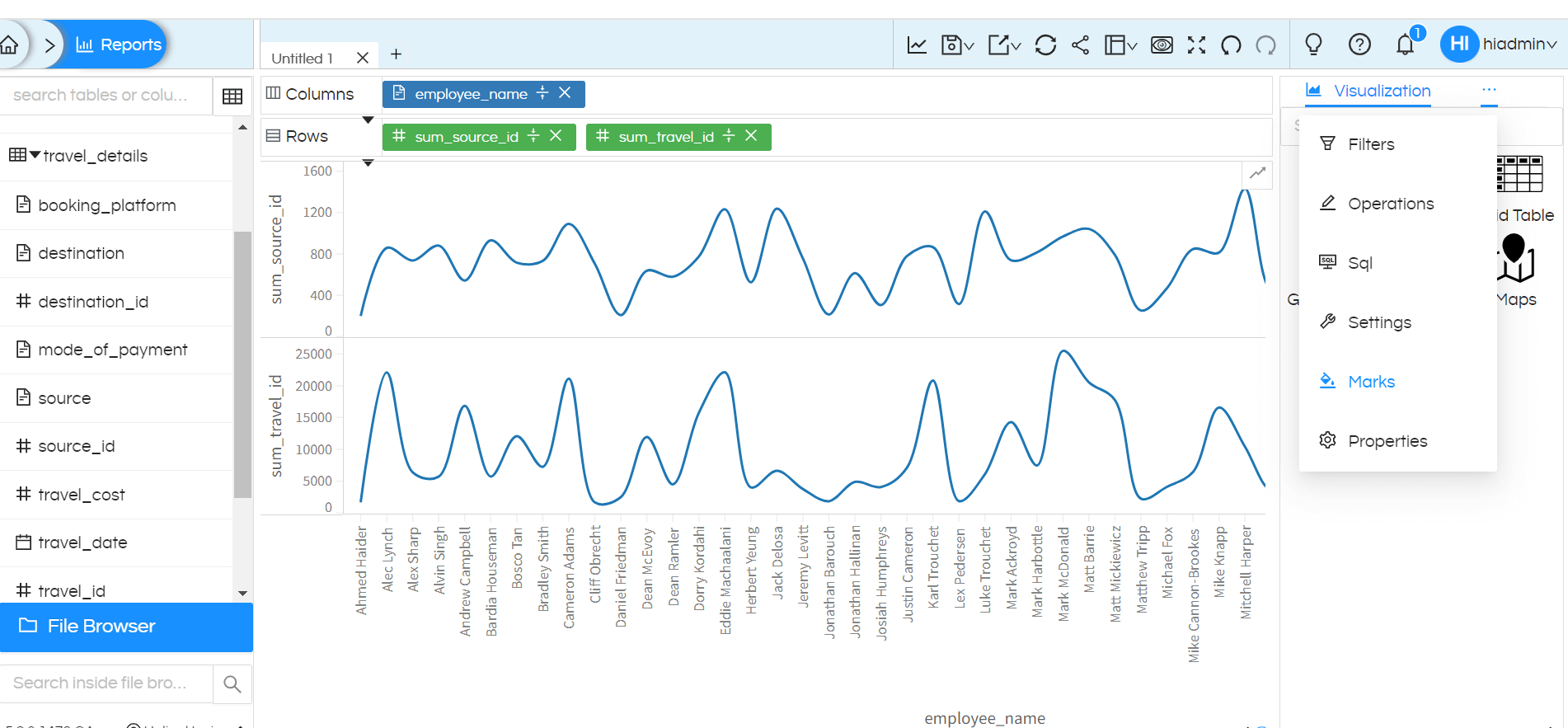This screenshot has height=728, width=1568.
Task: Open the save dropdown
Action: [x=957, y=45]
